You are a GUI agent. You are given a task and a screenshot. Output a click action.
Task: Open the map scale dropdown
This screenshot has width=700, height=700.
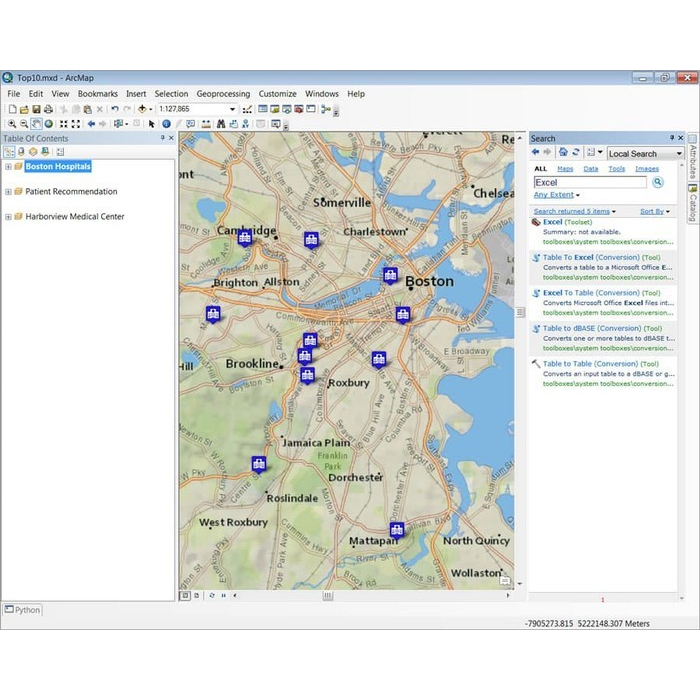click(233, 109)
